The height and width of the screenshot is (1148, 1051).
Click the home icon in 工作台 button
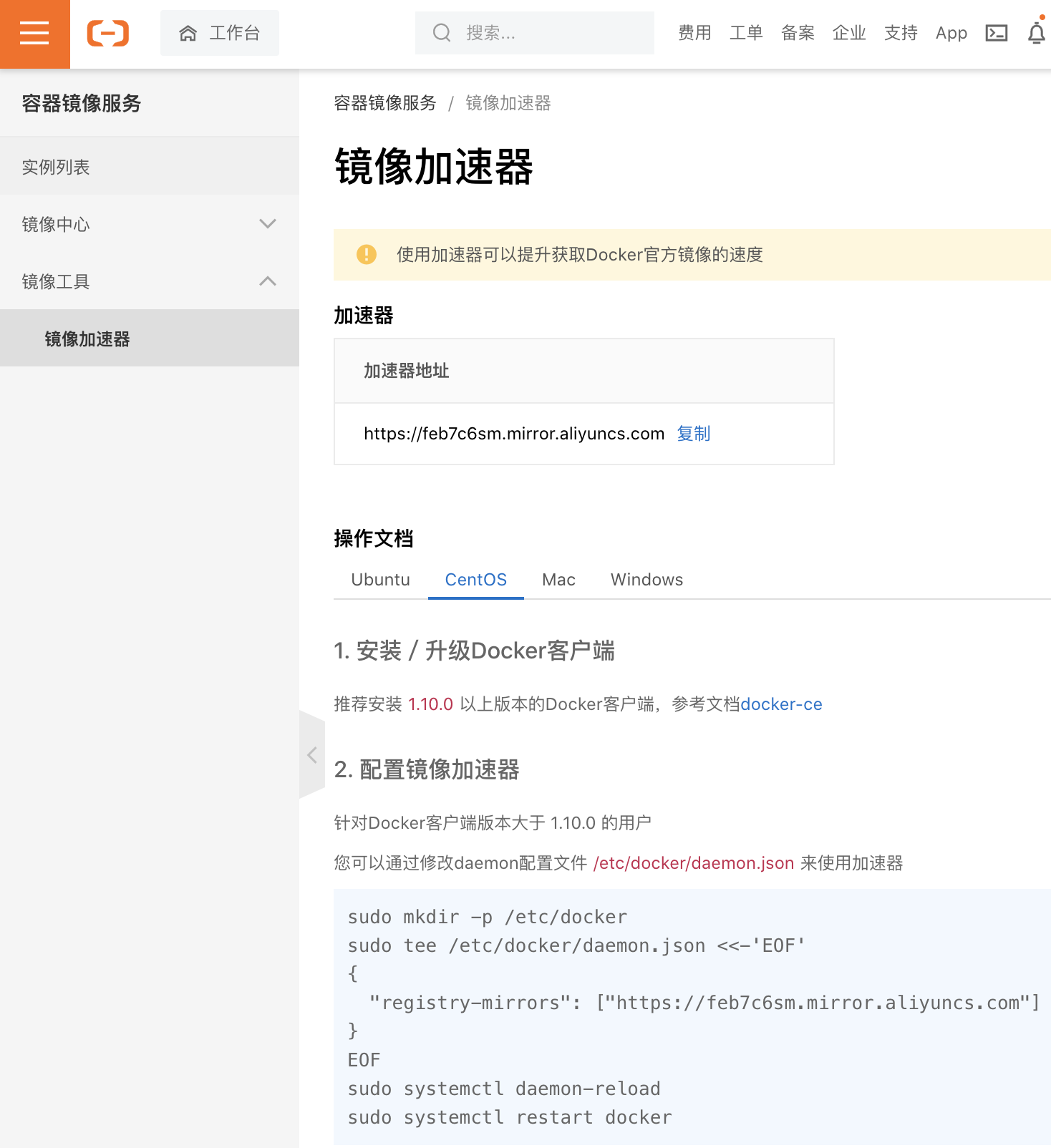click(188, 33)
